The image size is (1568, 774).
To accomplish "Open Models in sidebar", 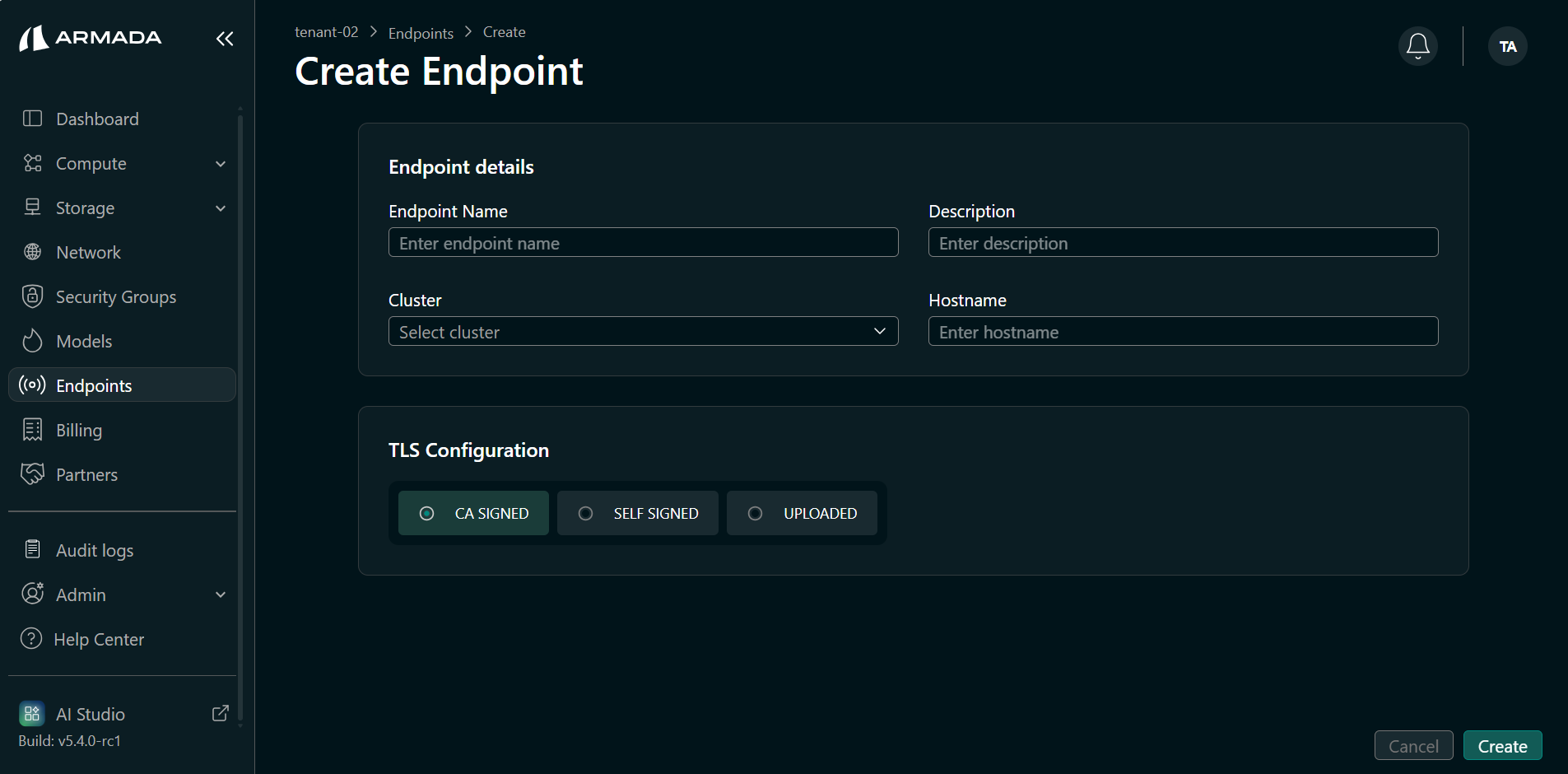I will tap(122, 341).
